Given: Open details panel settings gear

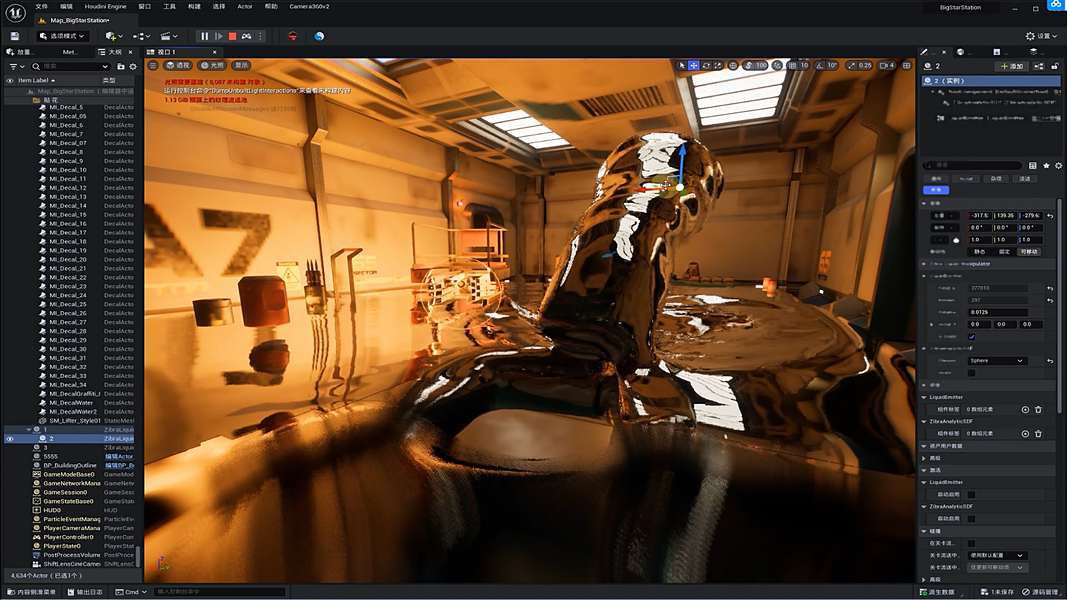Looking at the screenshot, I should point(1058,165).
